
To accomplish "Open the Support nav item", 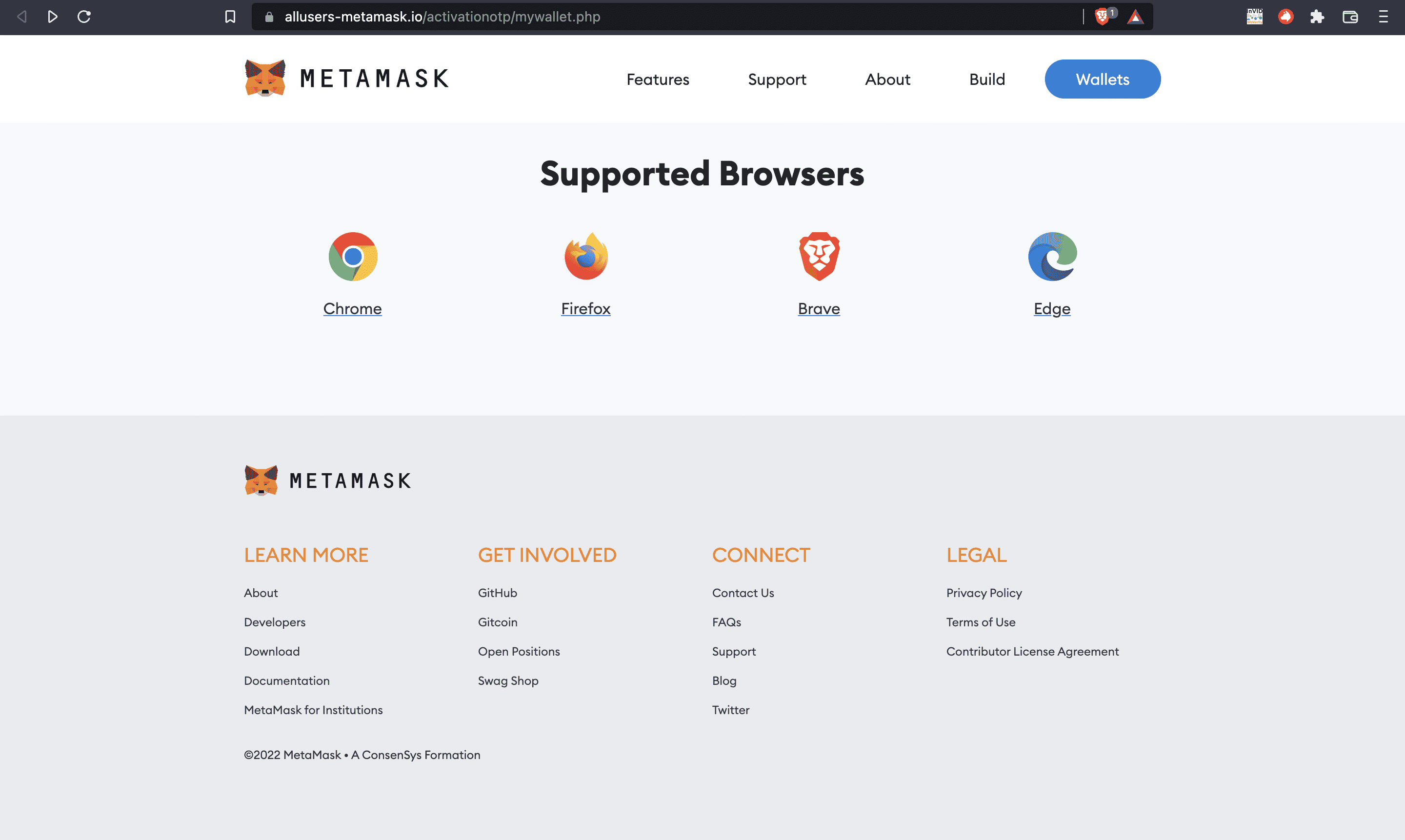I will (777, 79).
